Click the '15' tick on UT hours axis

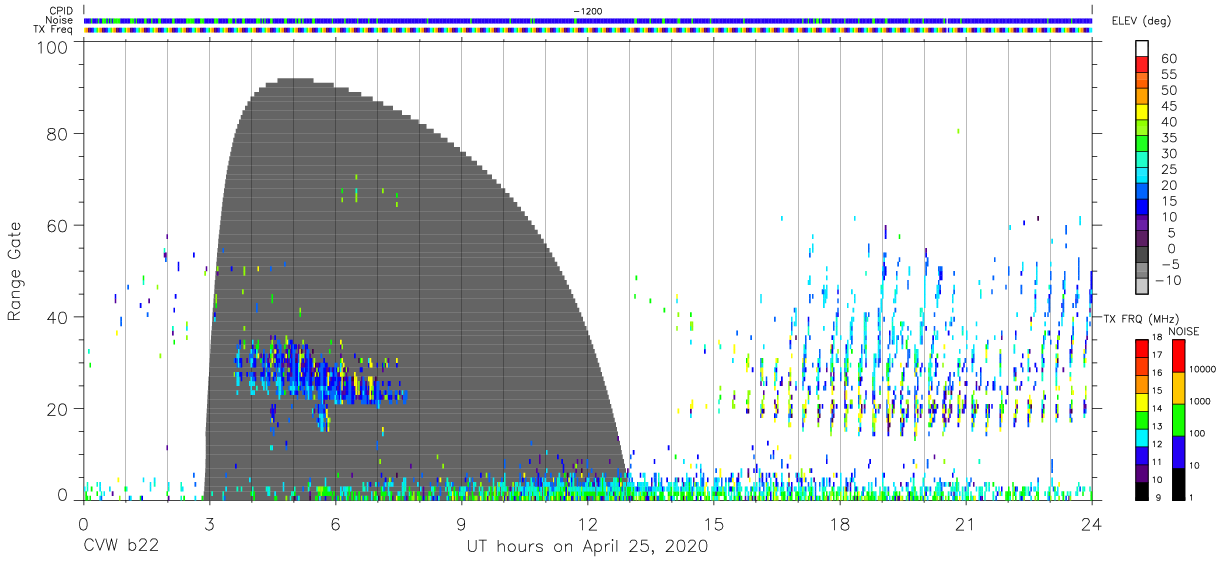[714, 523]
